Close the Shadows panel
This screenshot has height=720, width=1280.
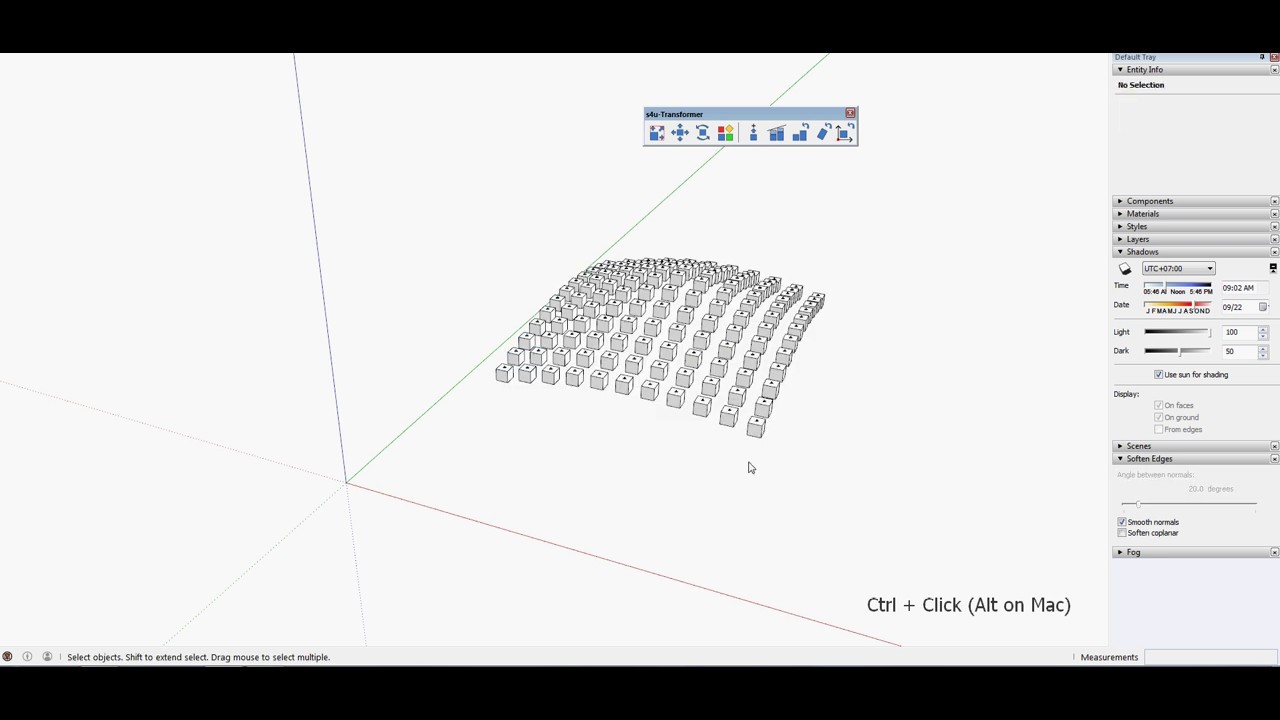(1274, 252)
